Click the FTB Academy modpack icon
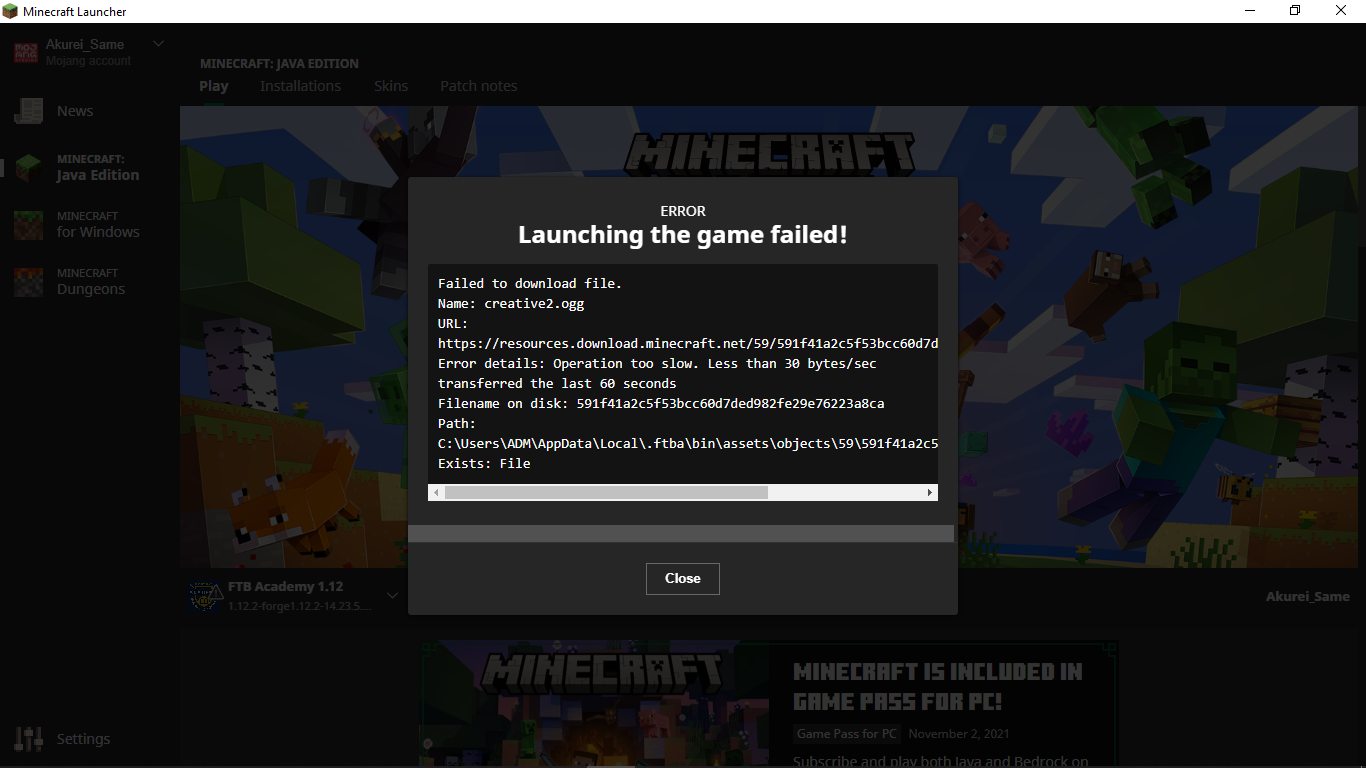This screenshot has height=768, width=1366. pyautogui.click(x=203, y=594)
